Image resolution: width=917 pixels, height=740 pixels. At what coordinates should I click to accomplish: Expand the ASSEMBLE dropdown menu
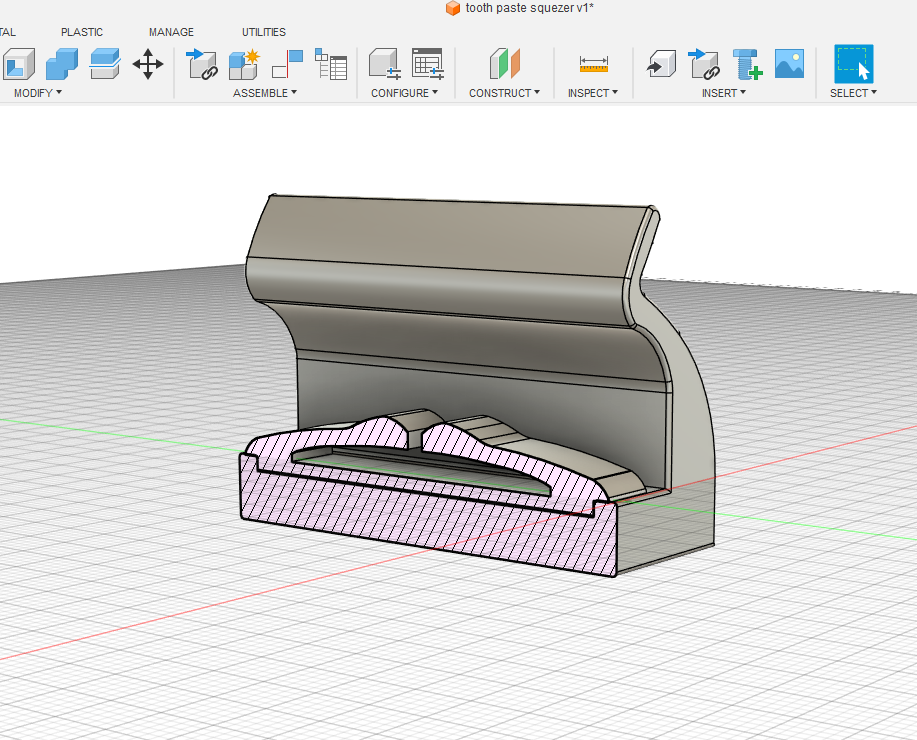(265, 93)
